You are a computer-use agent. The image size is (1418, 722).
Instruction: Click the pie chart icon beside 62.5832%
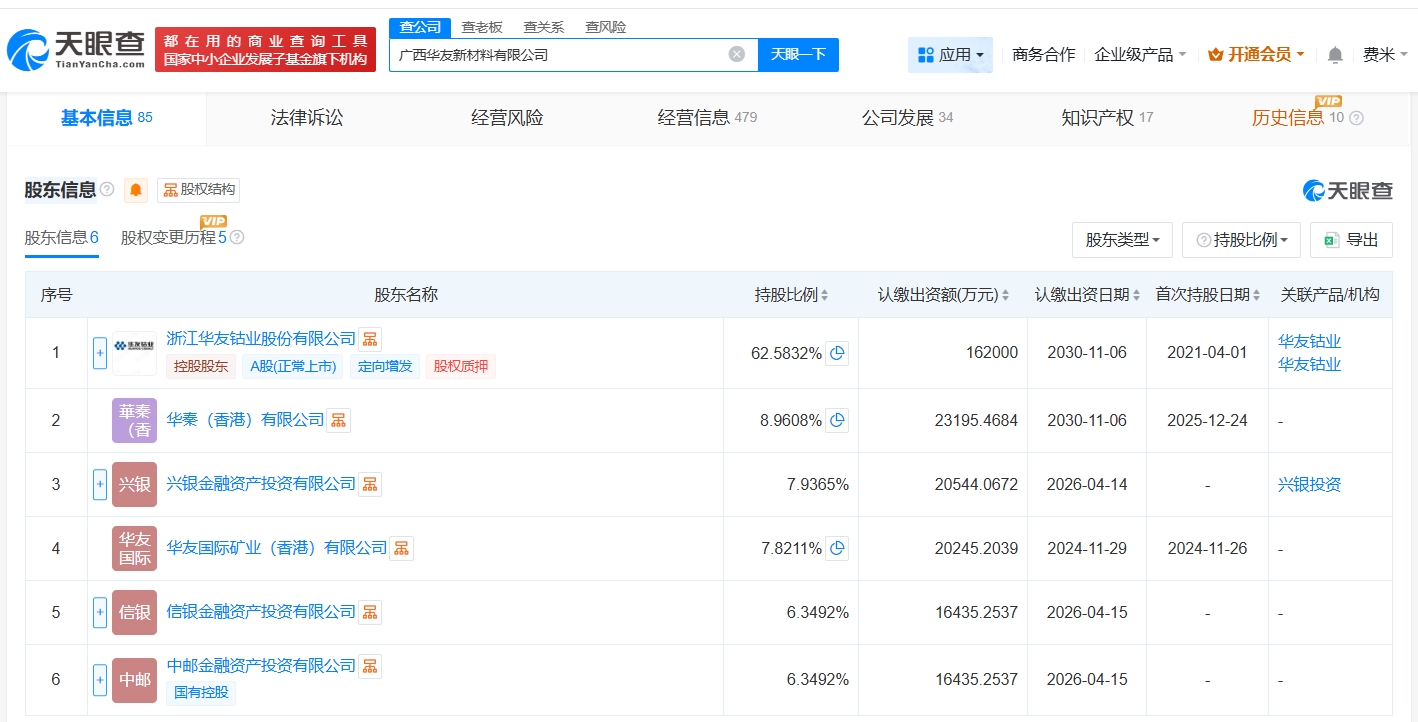838,353
